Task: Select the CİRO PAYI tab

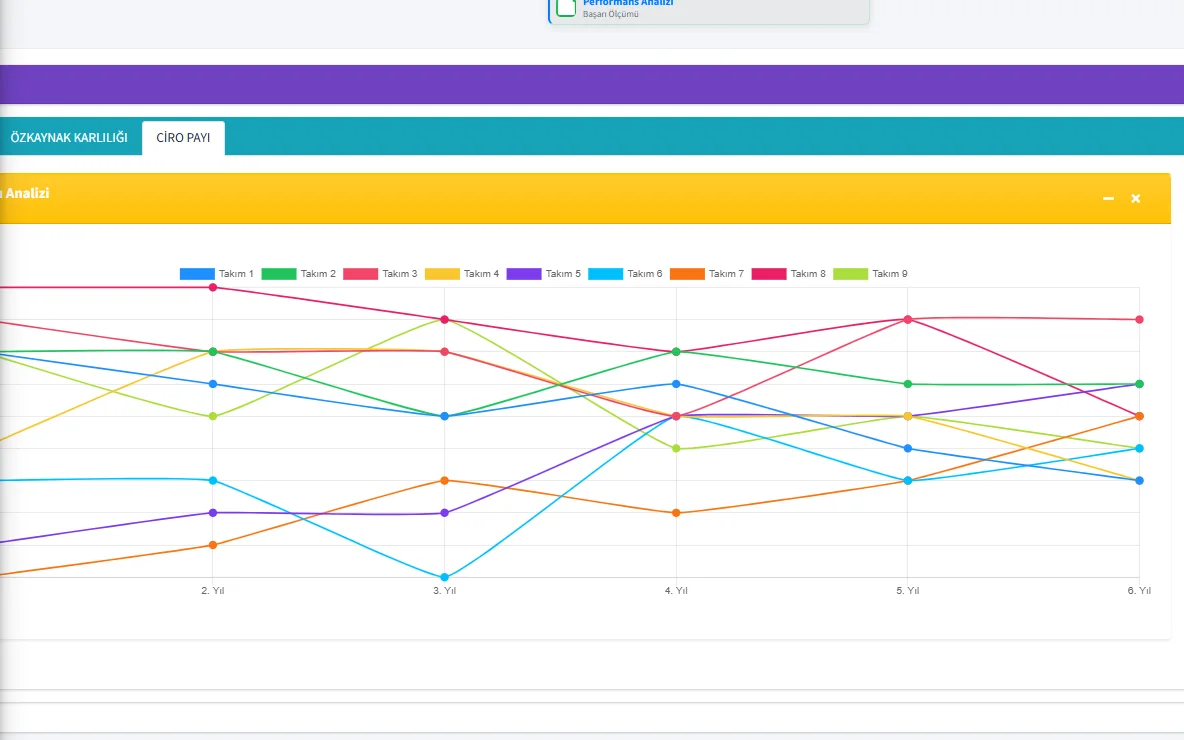Action: click(183, 137)
